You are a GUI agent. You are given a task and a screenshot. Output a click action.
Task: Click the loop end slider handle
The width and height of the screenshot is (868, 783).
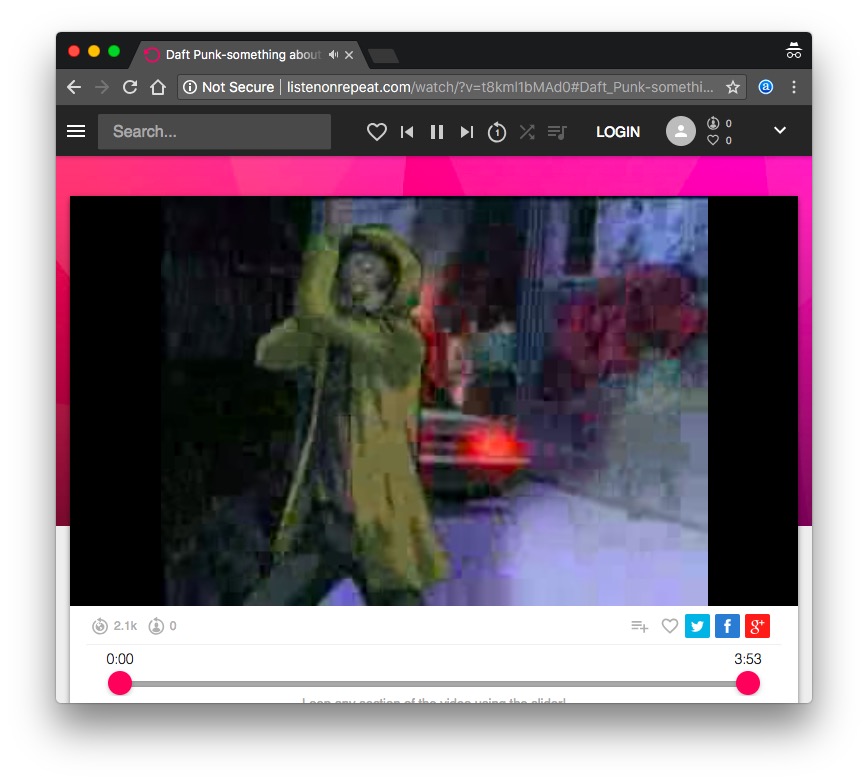coord(747,683)
